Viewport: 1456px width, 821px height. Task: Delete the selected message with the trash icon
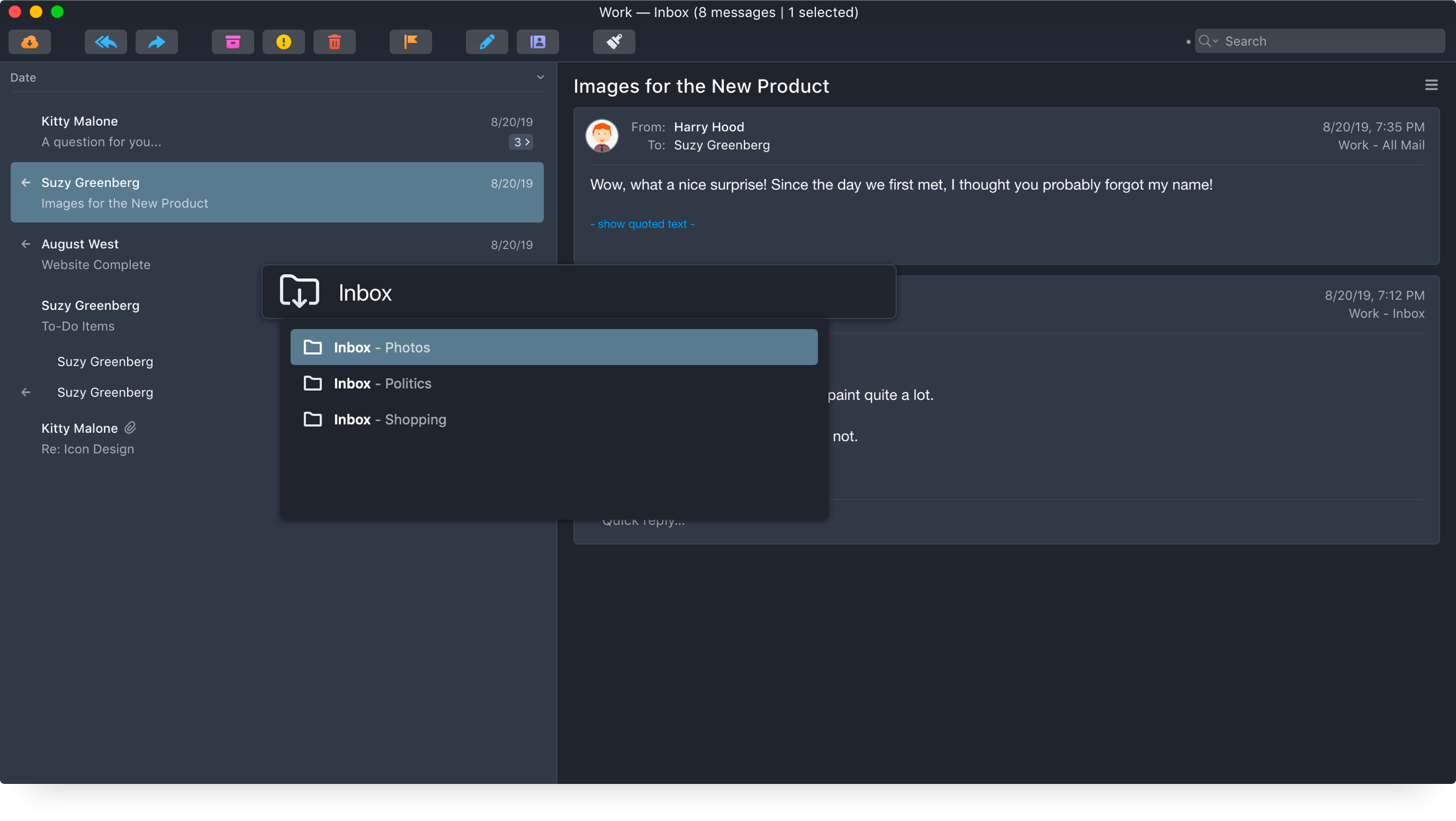tap(334, 41)
